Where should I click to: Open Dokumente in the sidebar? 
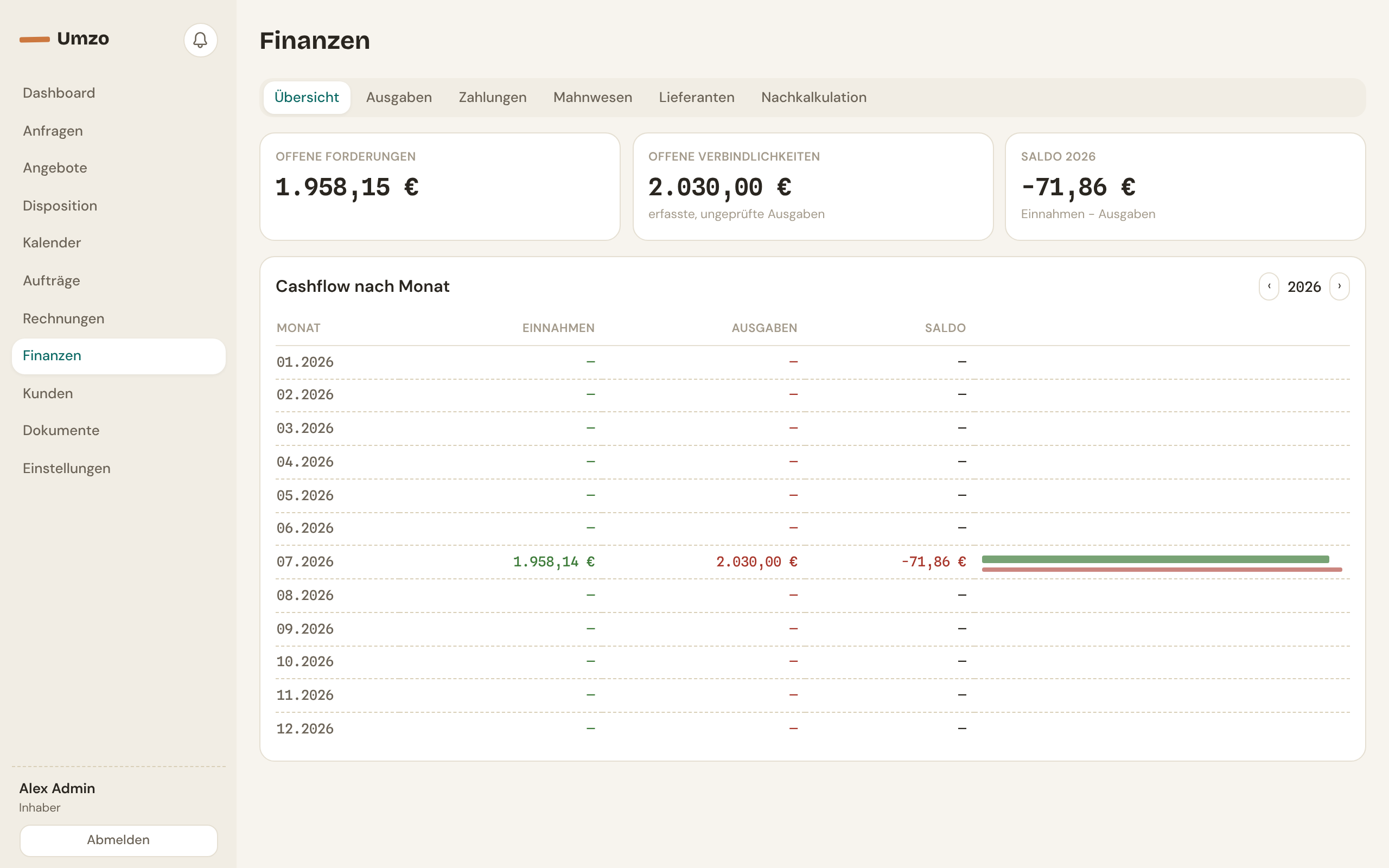(x=119, y=431)
